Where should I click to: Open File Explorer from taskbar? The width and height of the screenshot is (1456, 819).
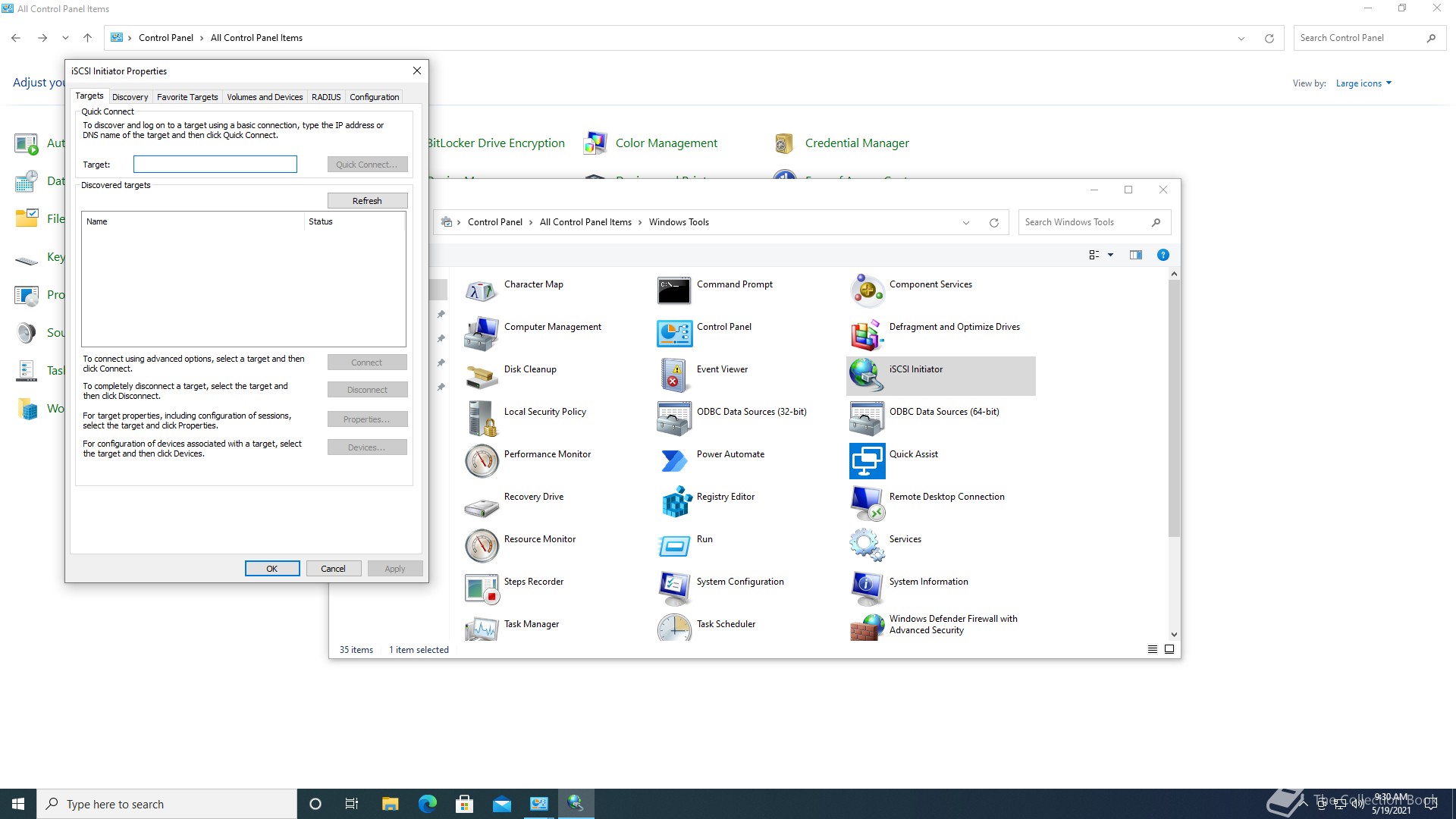point(391,804)
